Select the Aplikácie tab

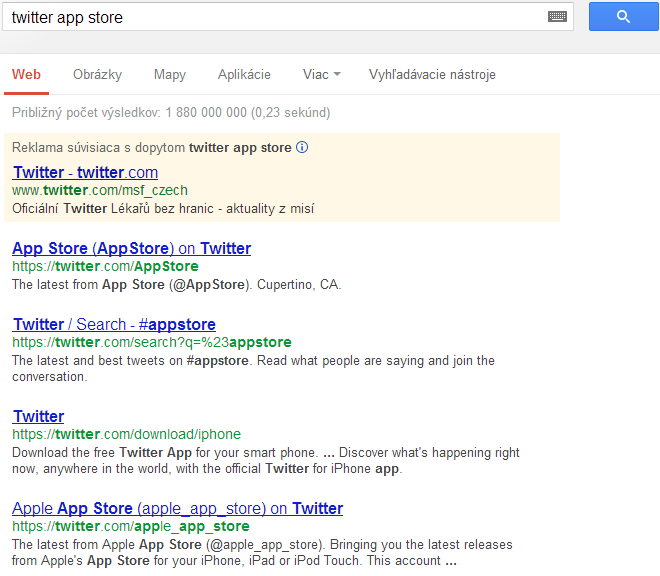244,75
